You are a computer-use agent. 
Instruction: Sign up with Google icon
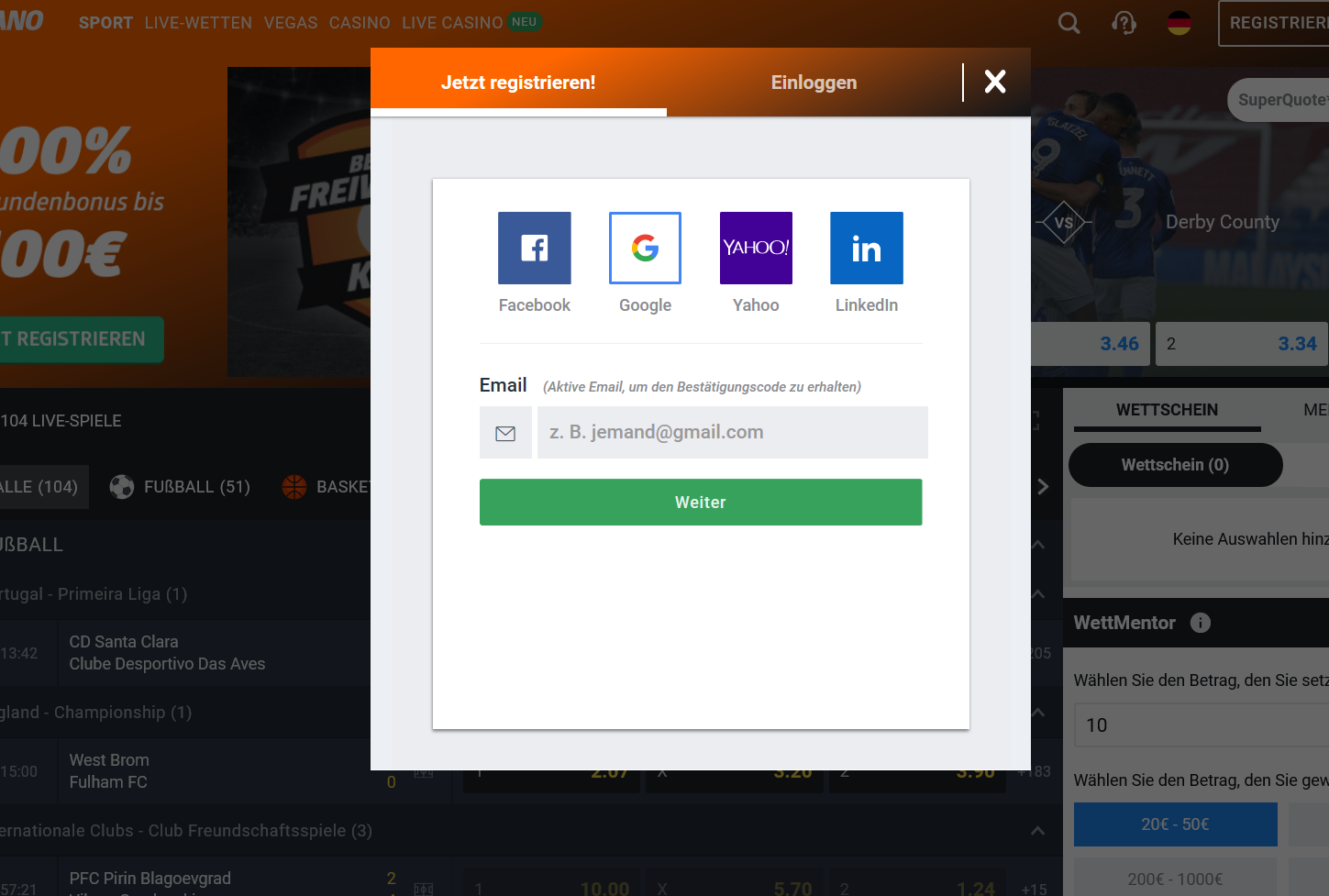(645, 248)
